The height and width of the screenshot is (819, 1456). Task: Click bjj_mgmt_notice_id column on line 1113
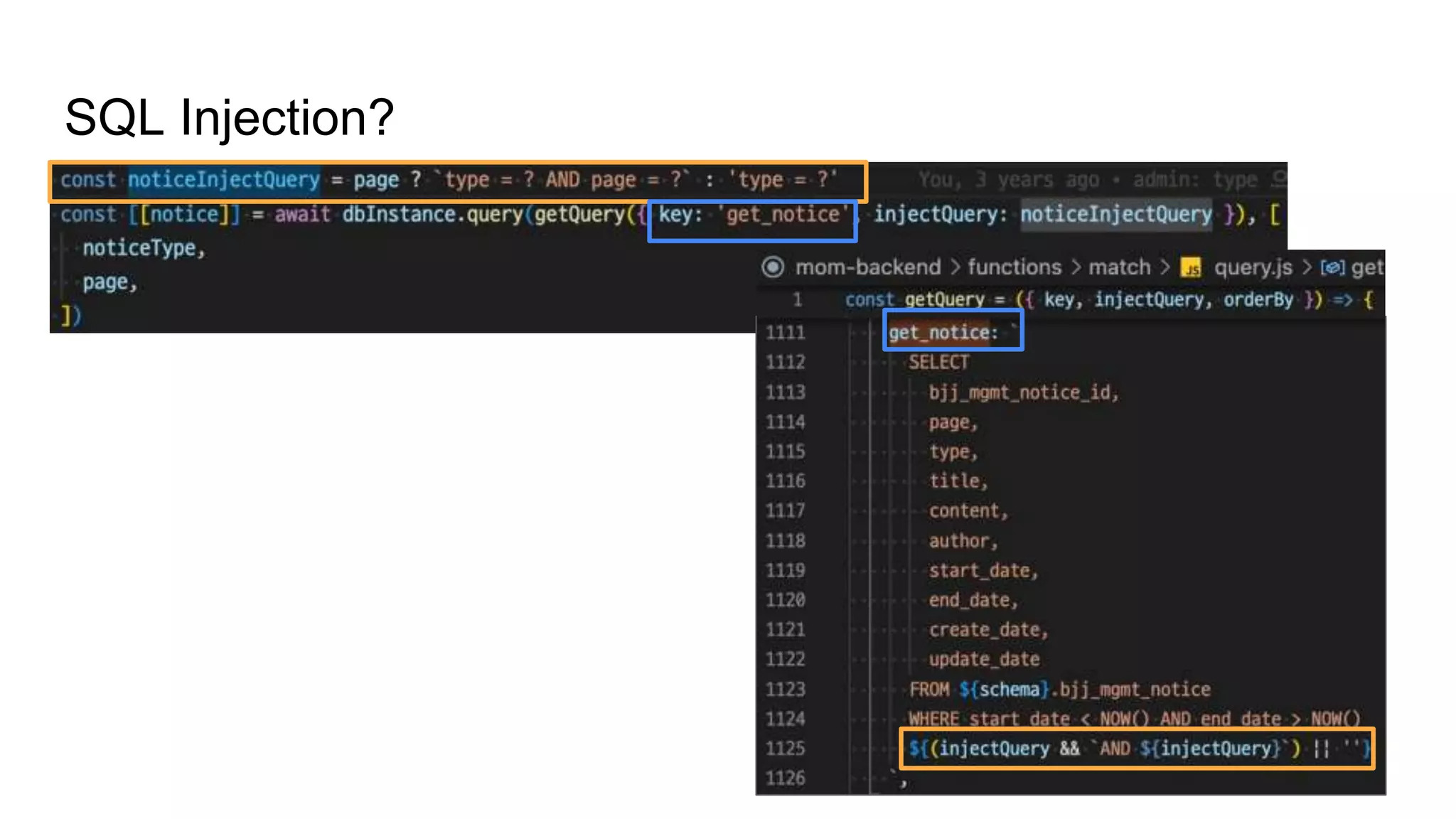point(1024,392)
